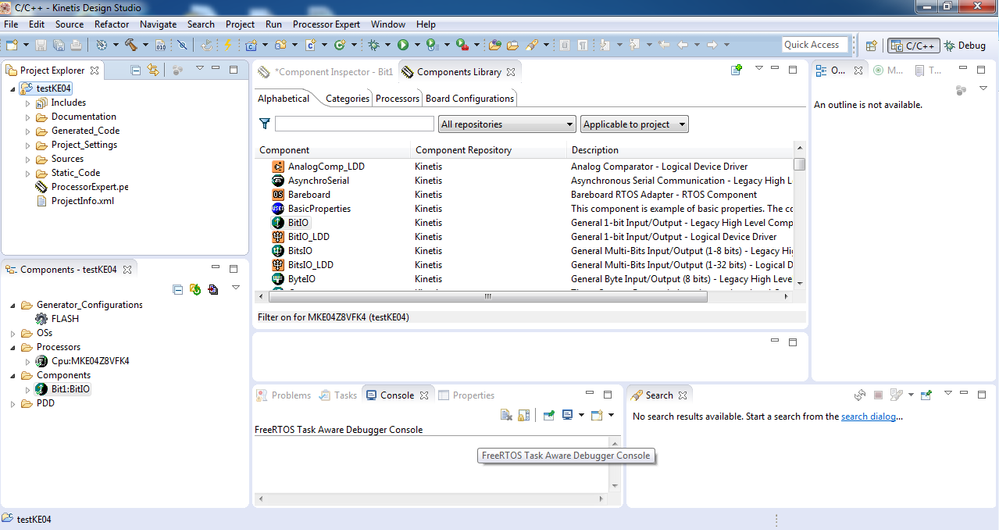Click the New C/C++ Project icon
The image size is (999, 530).
[x=251, y=45]
